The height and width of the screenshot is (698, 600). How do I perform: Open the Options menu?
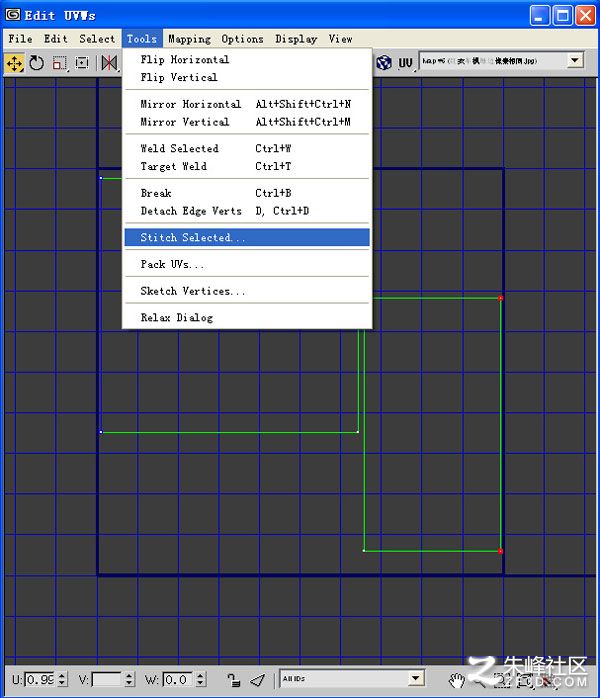[x=243, y=39]
